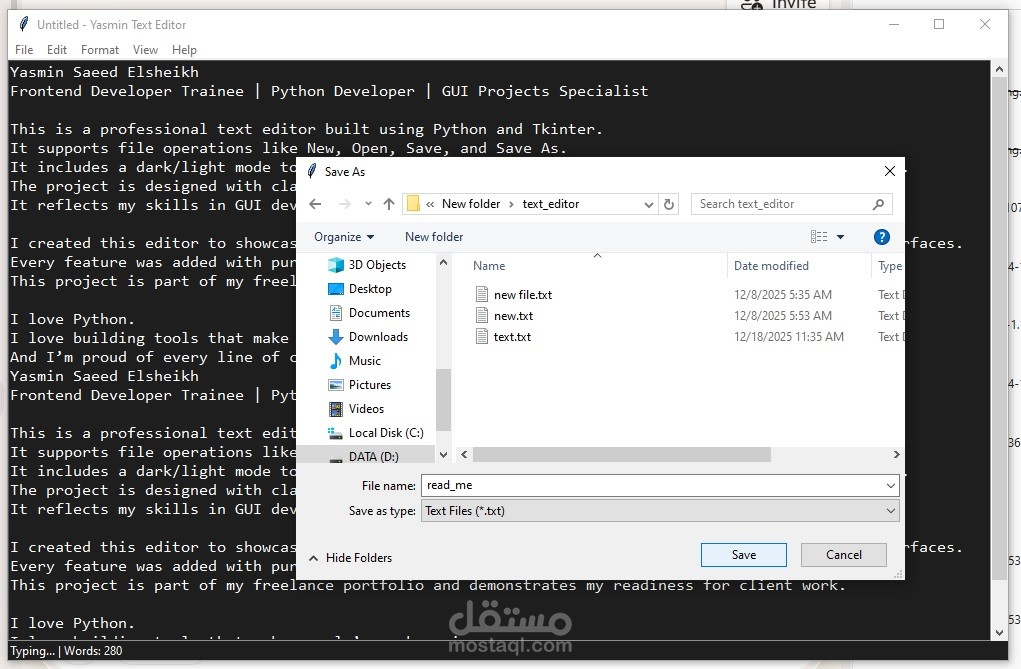This screenshot has height=669, width=1021.
Task: Click the refresh icon in address bar
Action: [x=669, y=203]
